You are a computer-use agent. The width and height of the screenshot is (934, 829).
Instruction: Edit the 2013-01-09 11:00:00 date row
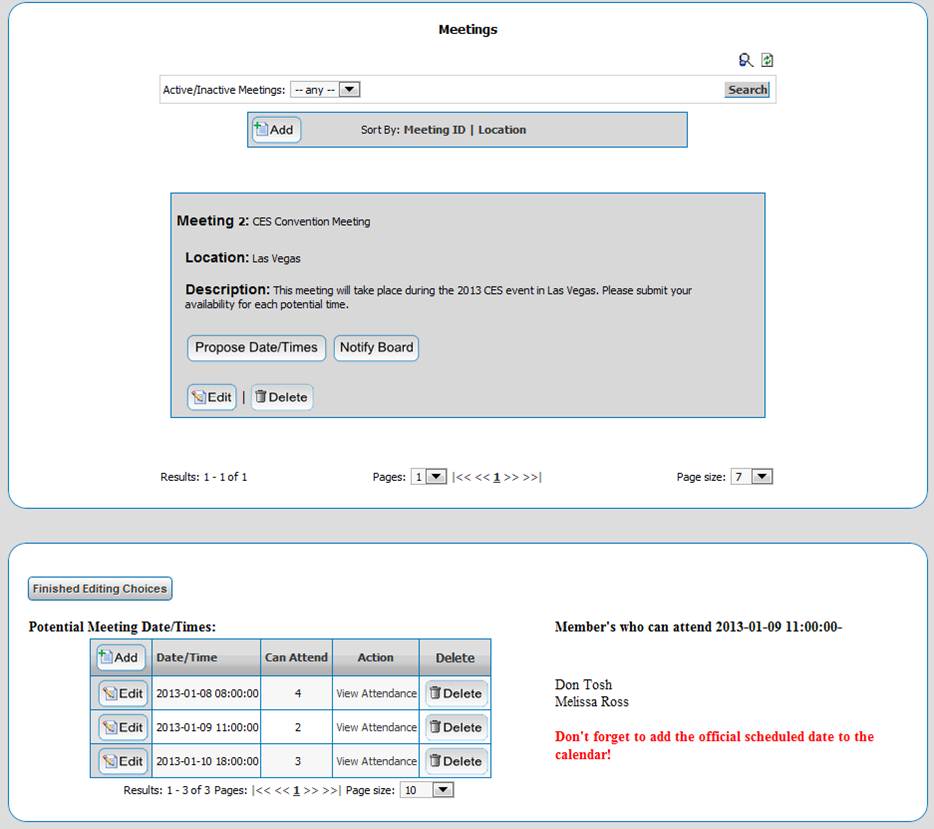(123, 728)
